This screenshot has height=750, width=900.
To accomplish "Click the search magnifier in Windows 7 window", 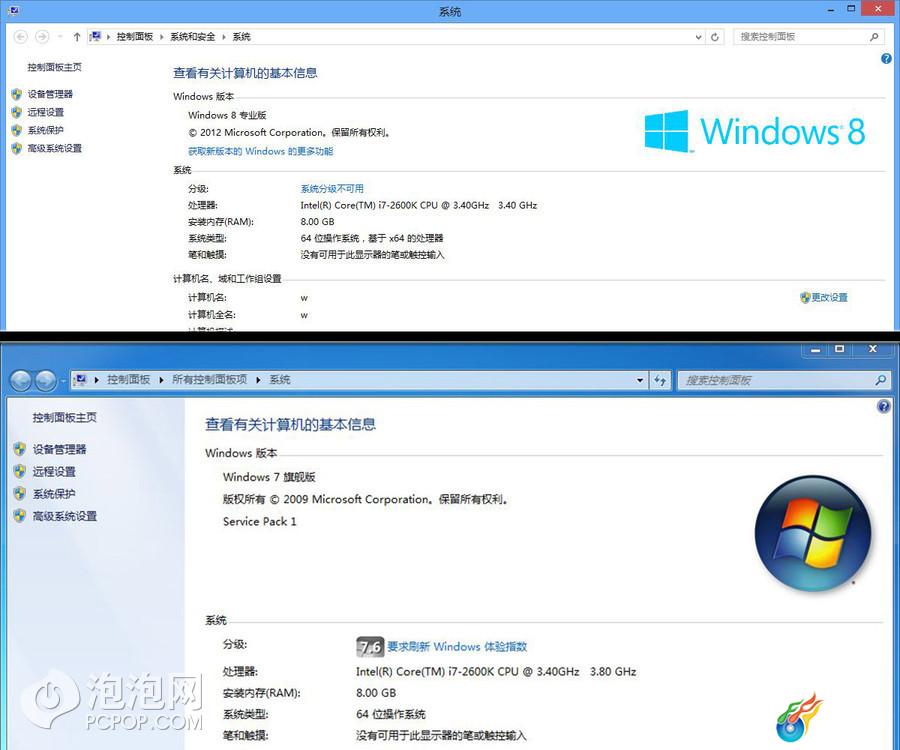I will (881, 380).
